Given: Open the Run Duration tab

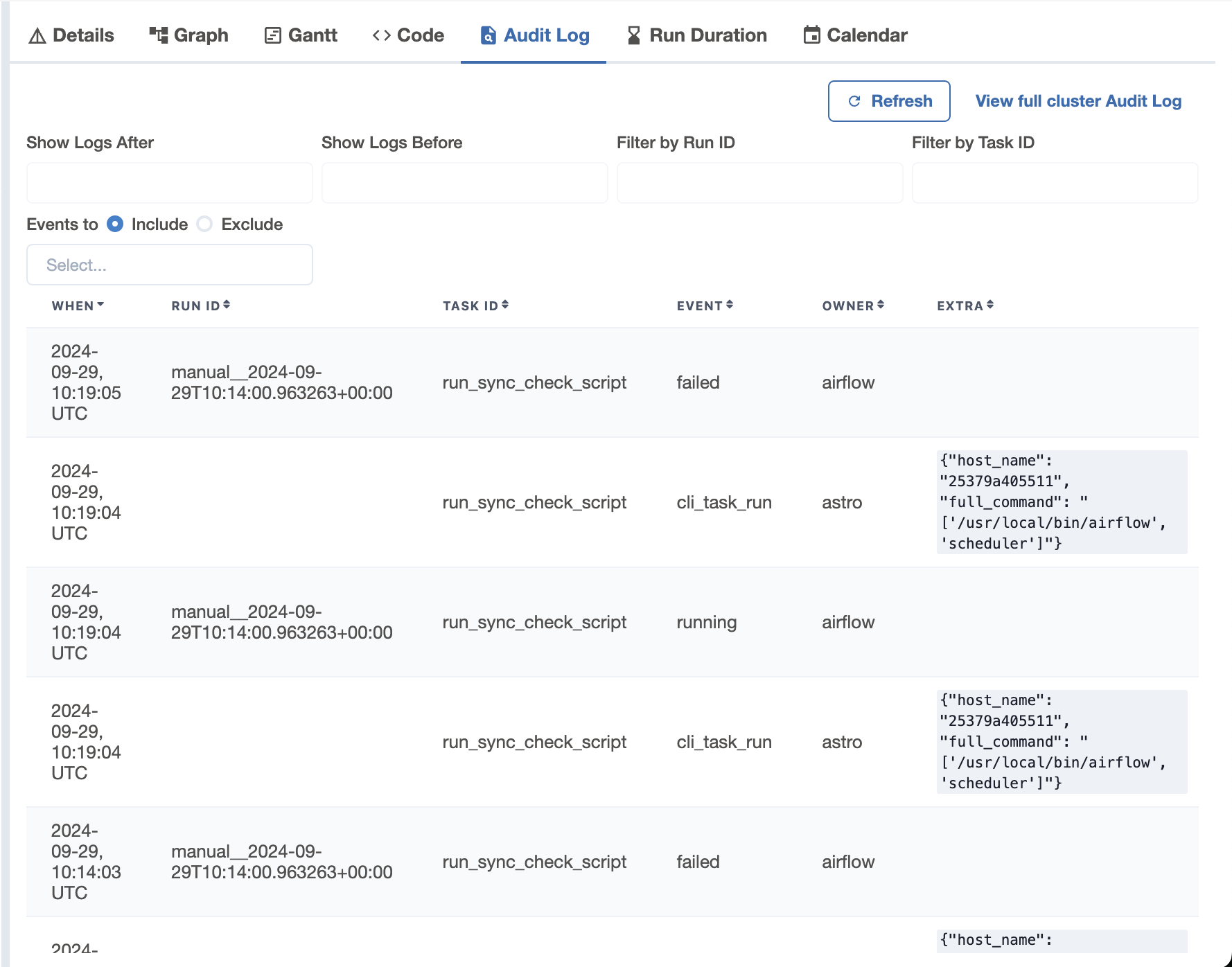Looking at the screenshot, I should [696, 35].
